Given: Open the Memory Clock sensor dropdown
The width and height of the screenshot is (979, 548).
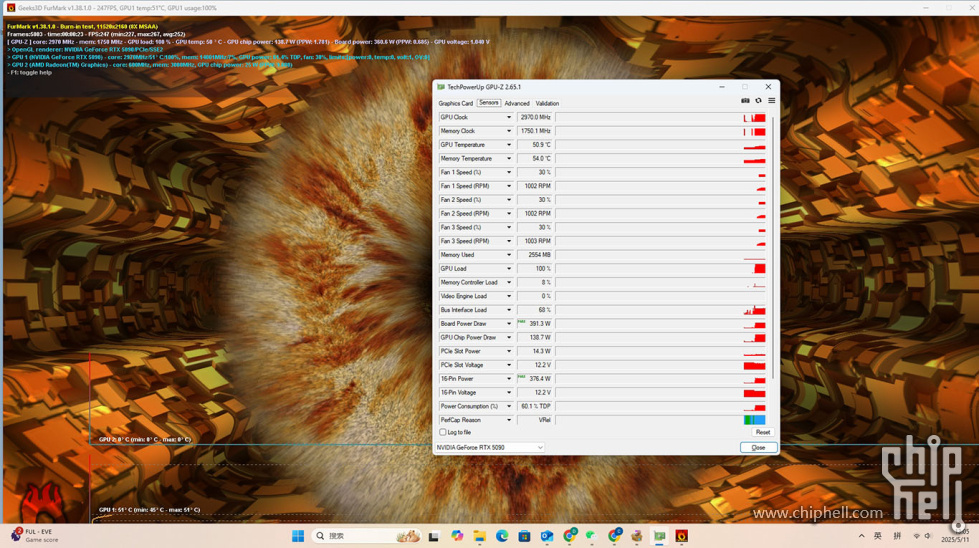Looking at the screenshot, I should 508,131.
